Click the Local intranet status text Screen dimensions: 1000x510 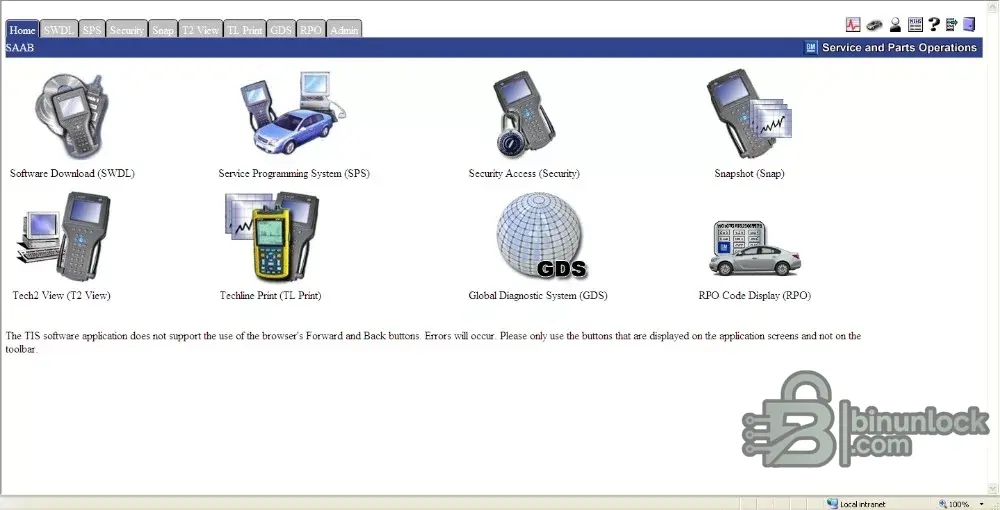[862, 504]
